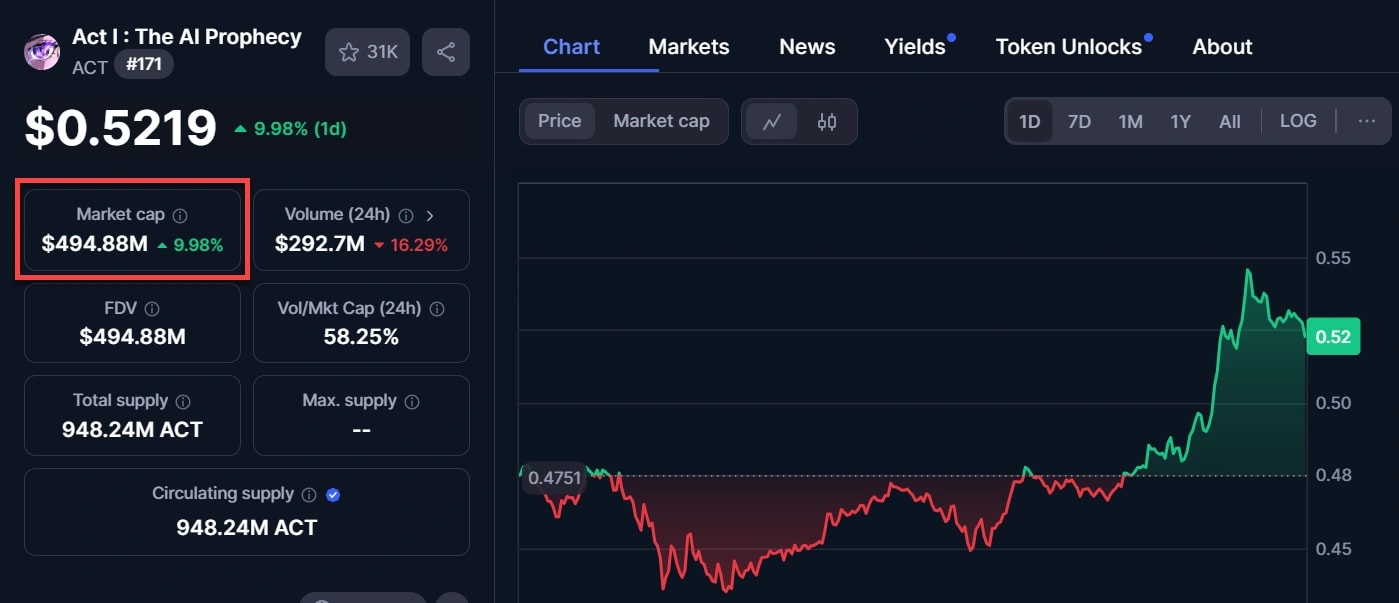Expand the Volume (24h) chevron arrow
1399x603 pixels.
tap(431, 215)
